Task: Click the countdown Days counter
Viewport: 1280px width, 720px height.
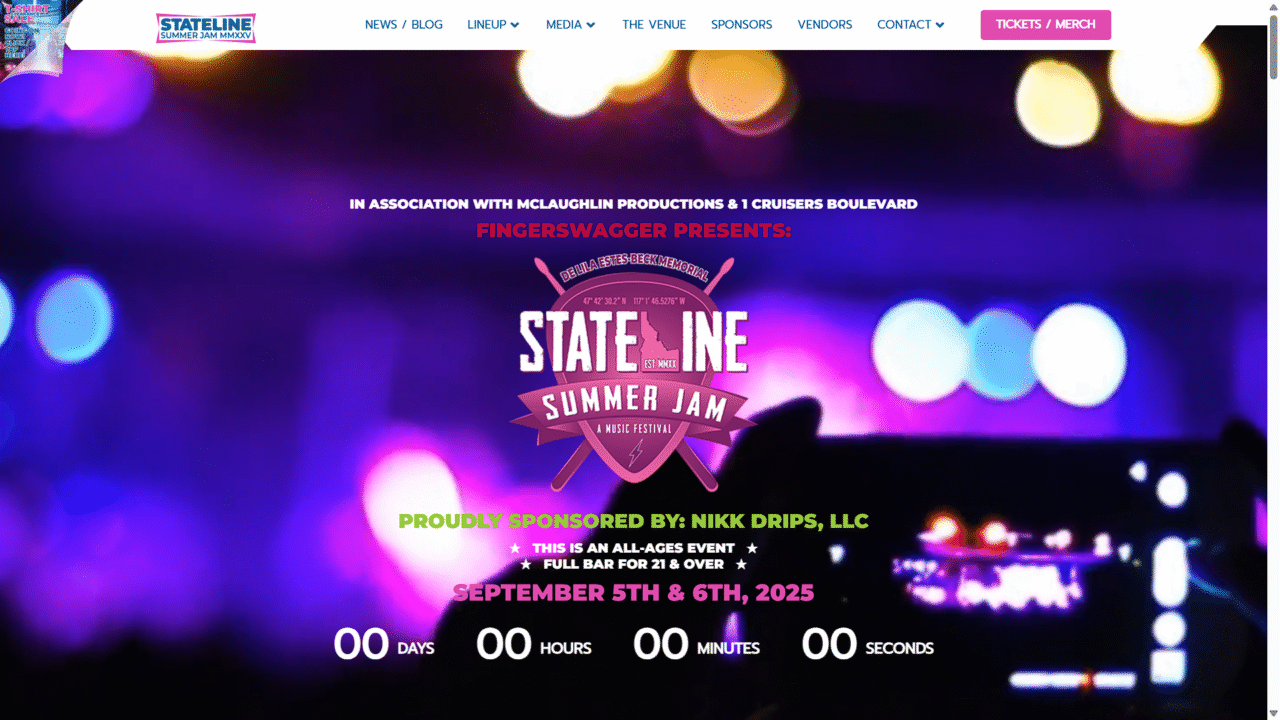Action: click(384, 645)
